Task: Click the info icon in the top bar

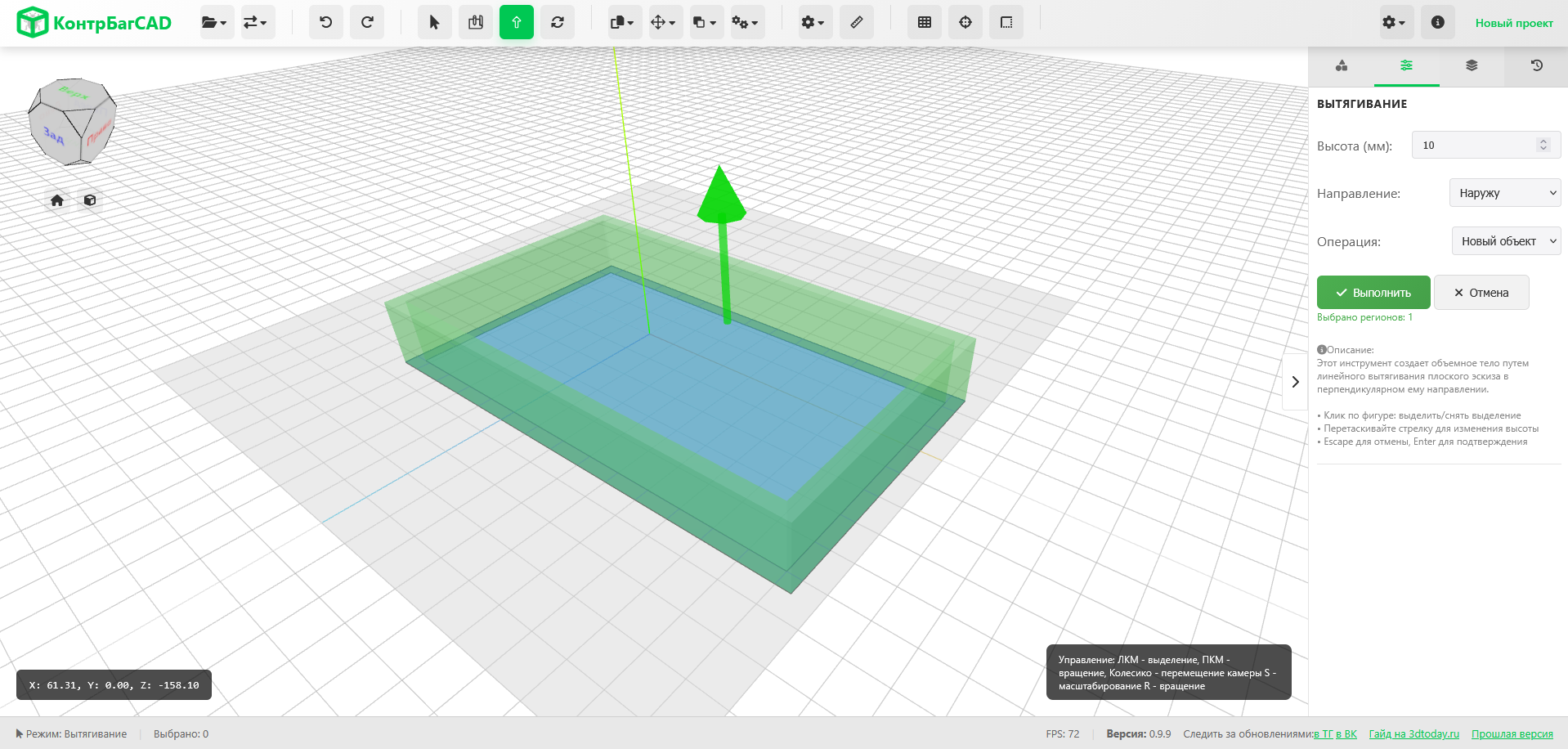Action: pyautogui.click(x=1437, y=22)
